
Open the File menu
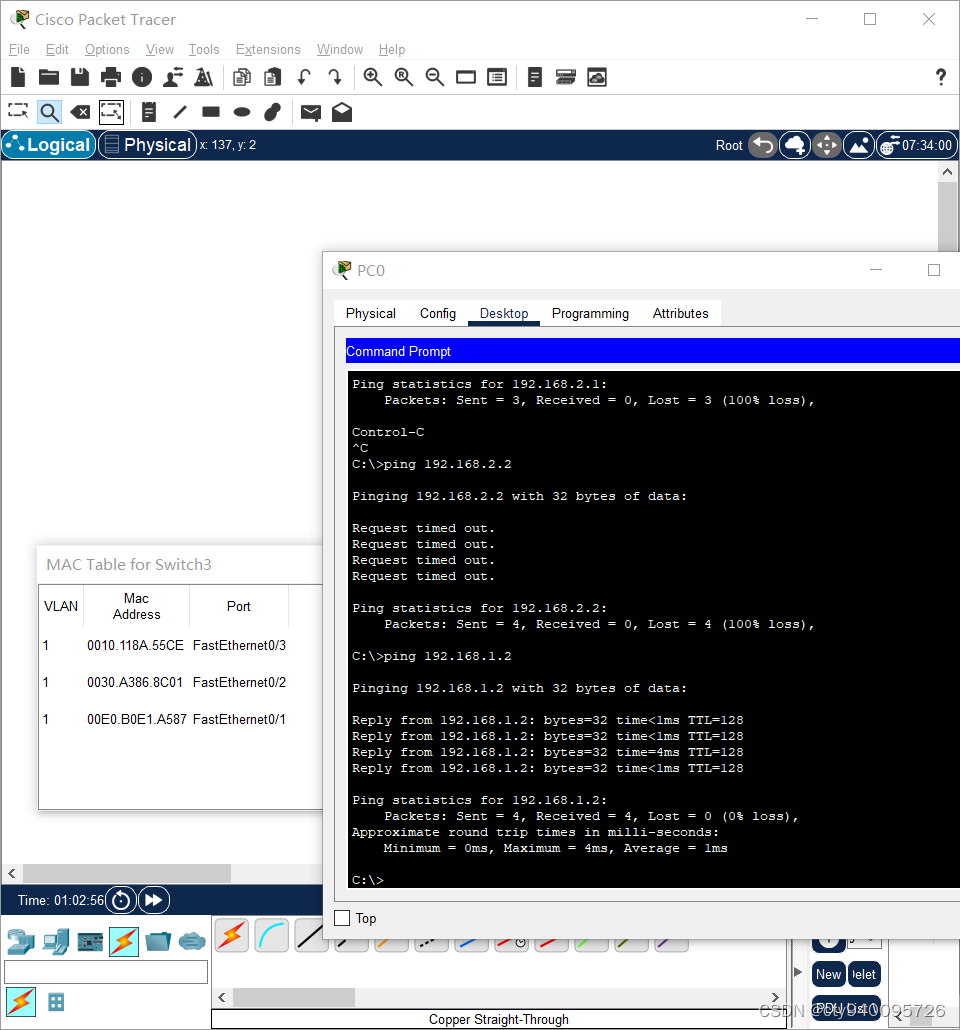point(19,49)
